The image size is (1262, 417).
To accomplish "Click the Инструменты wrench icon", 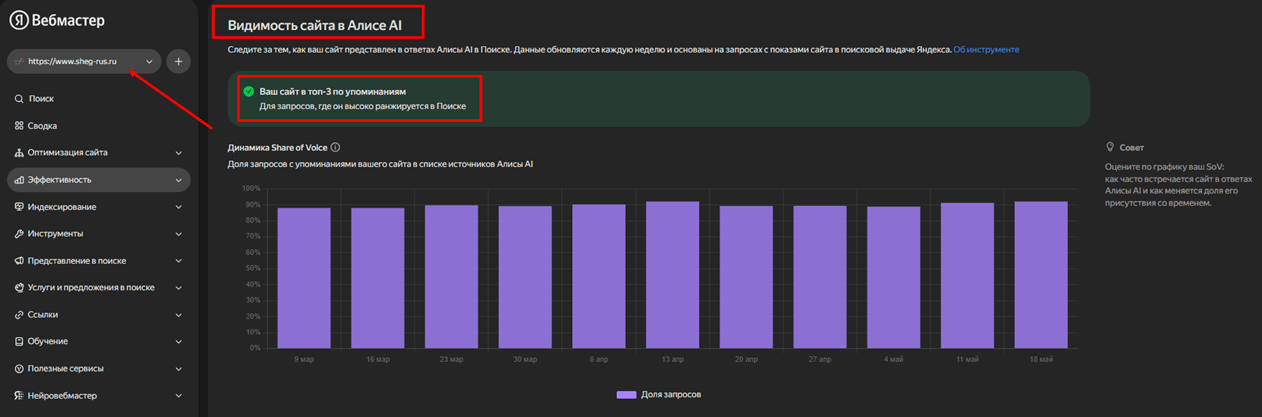I will (19, 234).
